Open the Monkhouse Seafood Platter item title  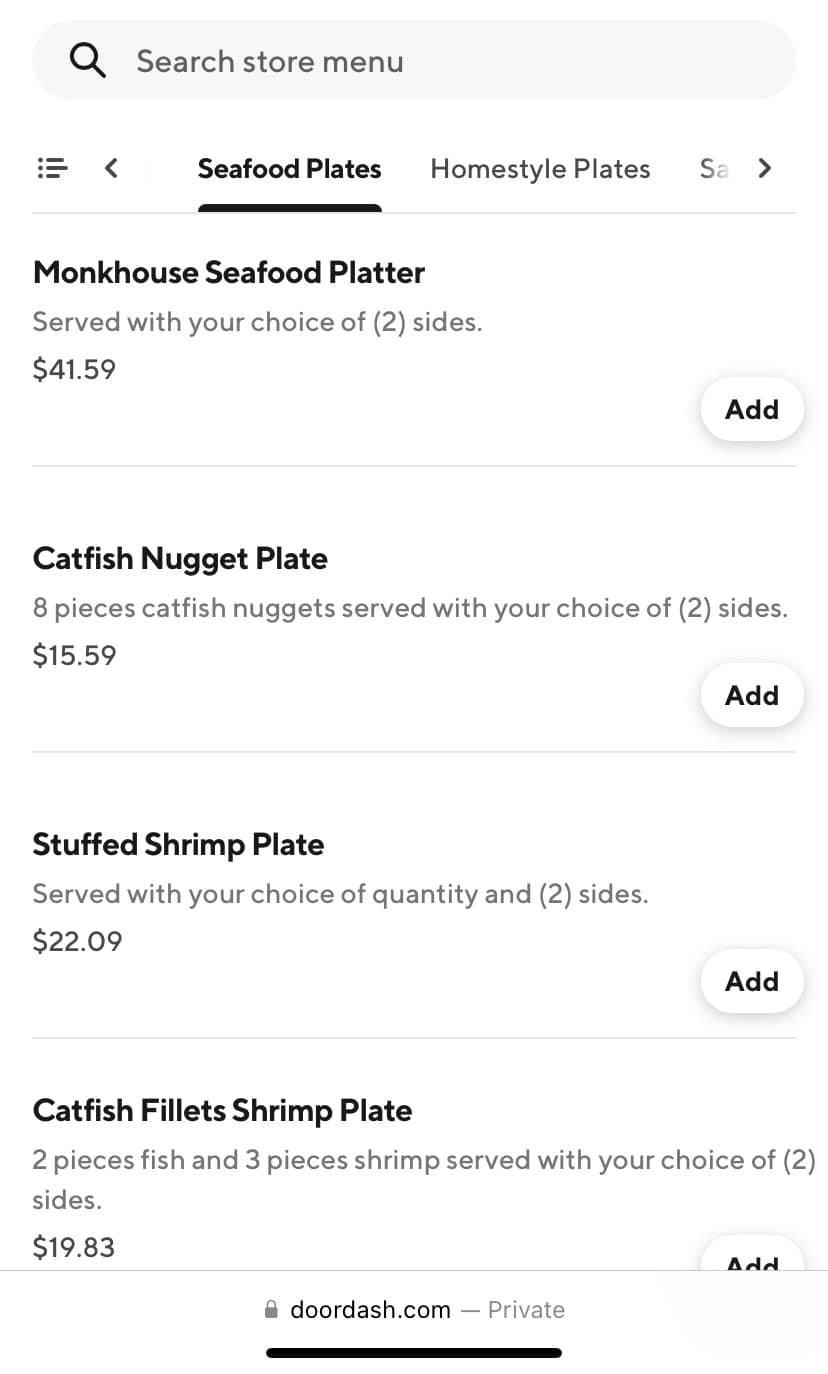point(229,272)
